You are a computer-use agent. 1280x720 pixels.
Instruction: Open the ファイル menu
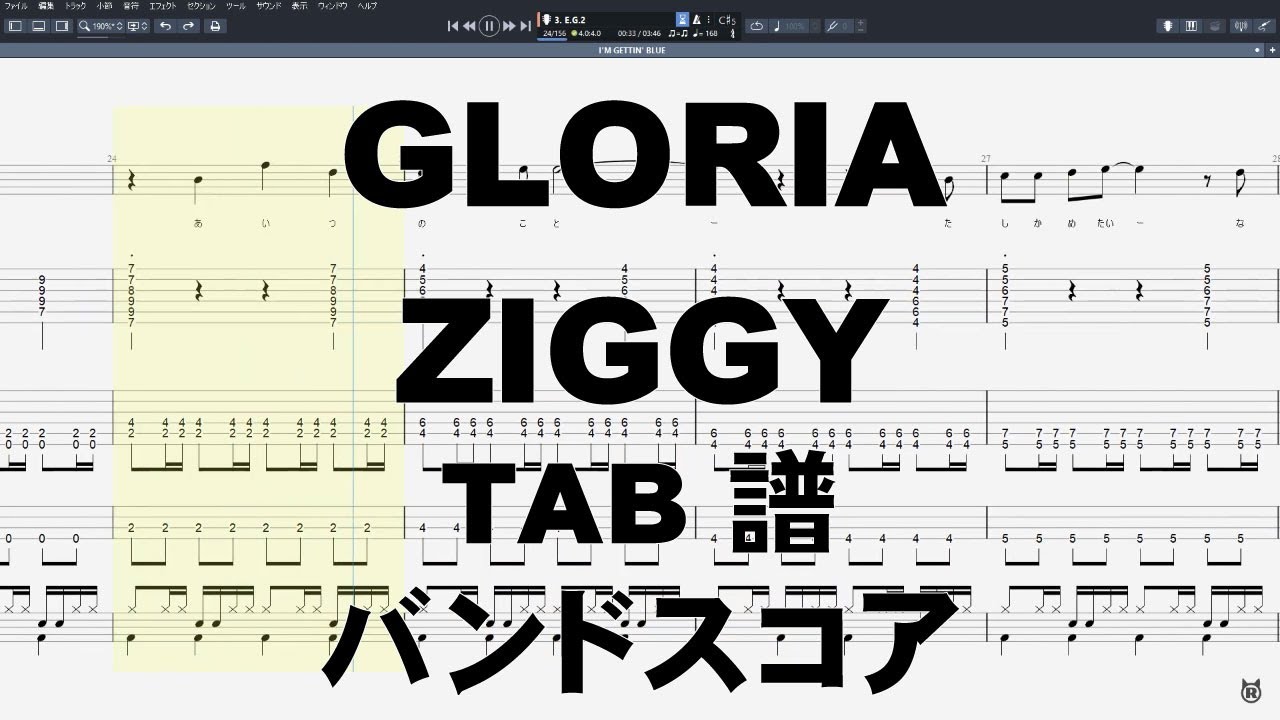[x=17, y=6]
